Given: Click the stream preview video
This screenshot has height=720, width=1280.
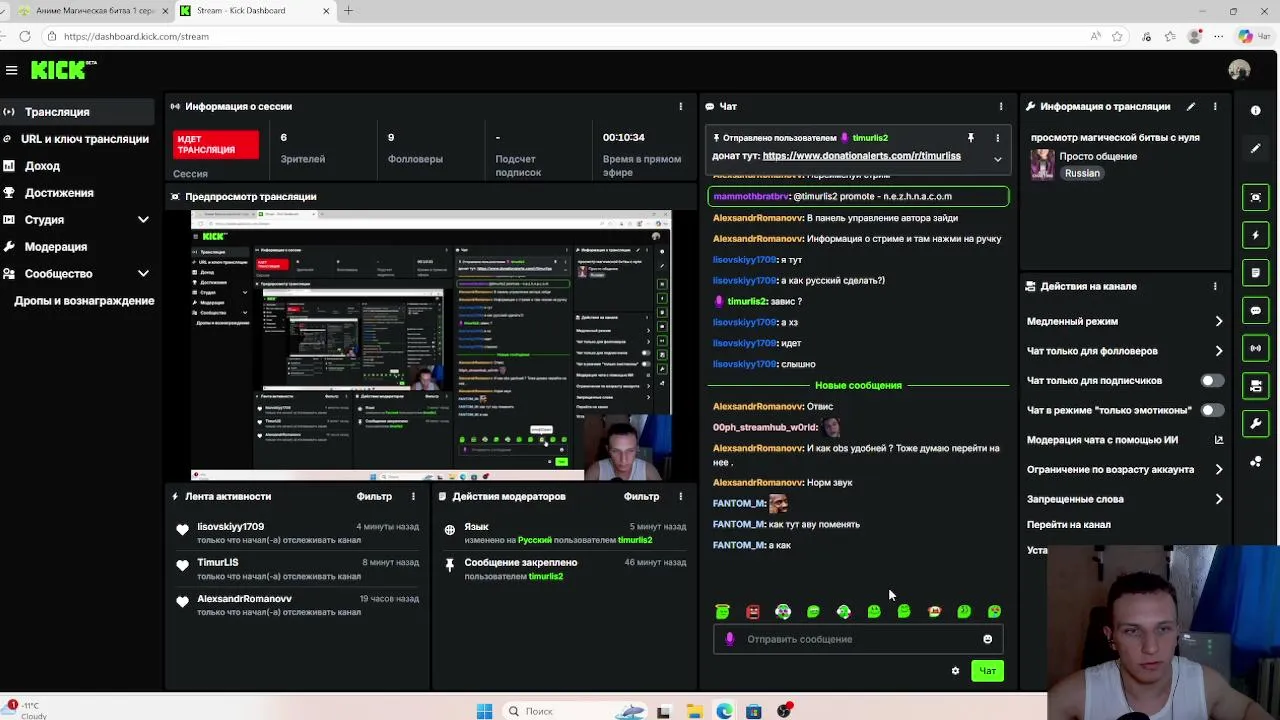Looking at the screenshot, I should (431, 345).
